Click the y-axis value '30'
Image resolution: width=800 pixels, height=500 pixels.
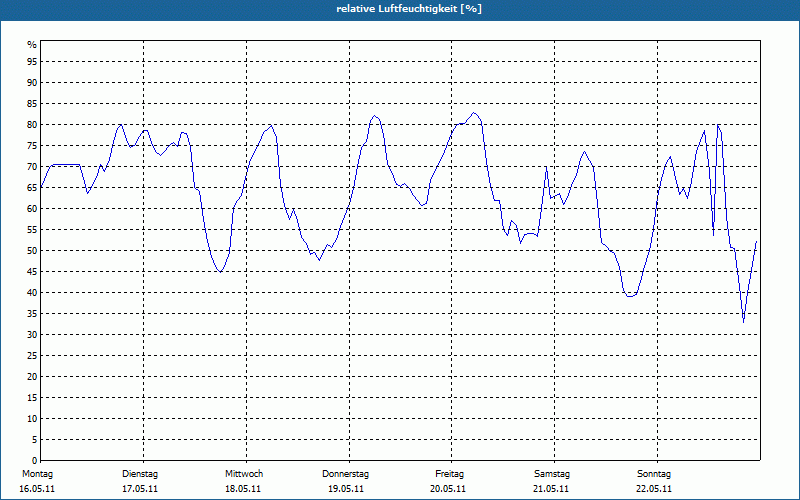pos(32,335)
